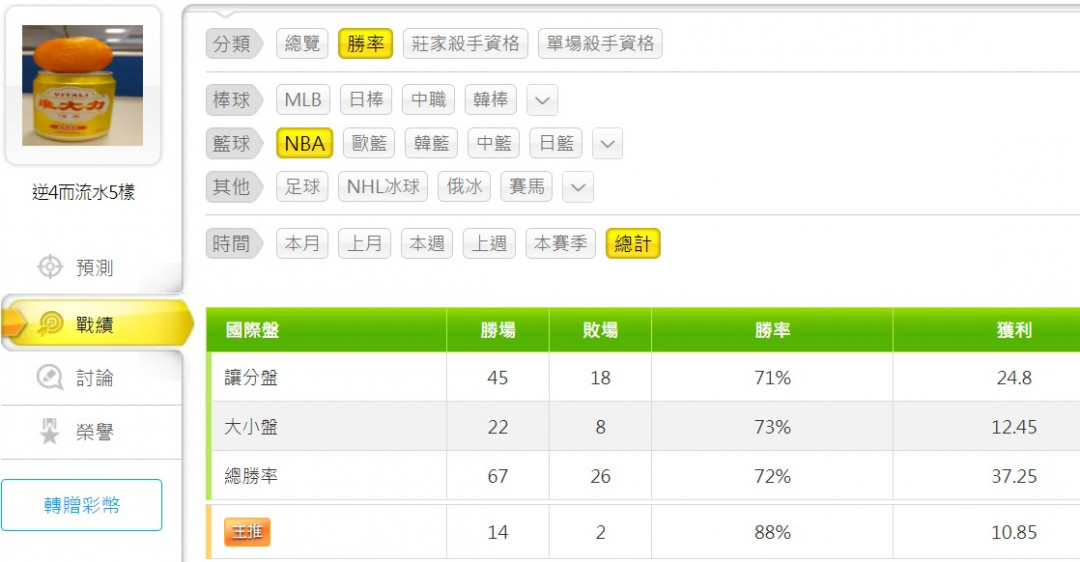Image resolution: width=1080 pixels, height=562 pixels.
Task: Choose the NBA league filter
Action: point(304,143)
